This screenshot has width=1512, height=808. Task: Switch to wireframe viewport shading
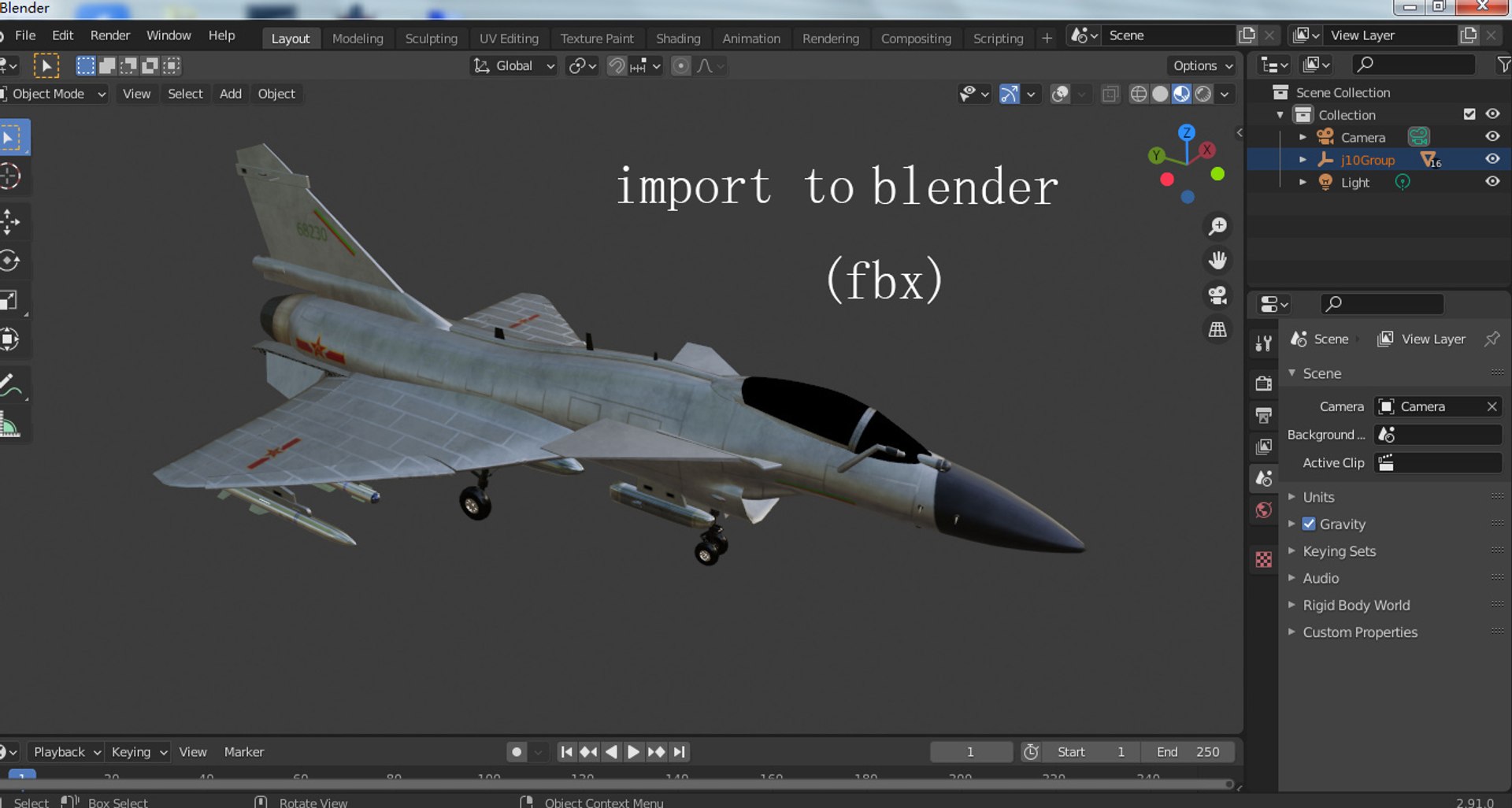pos(1139,95)
